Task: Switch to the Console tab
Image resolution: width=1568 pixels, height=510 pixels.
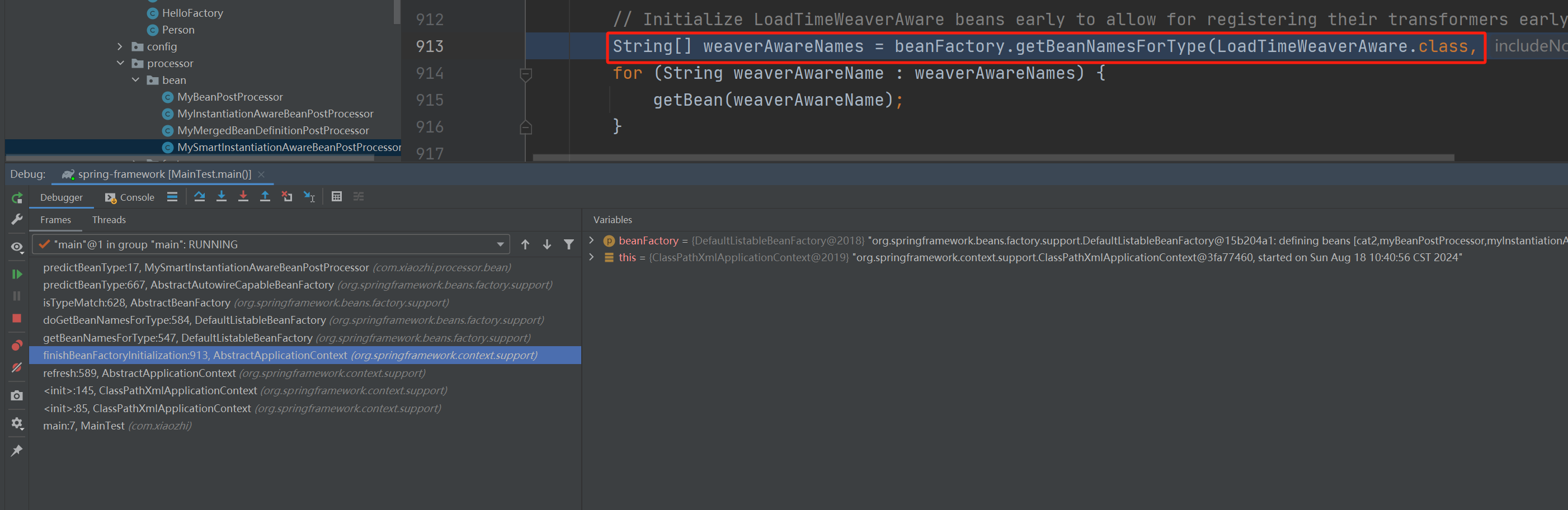Action: coord(130,197)
